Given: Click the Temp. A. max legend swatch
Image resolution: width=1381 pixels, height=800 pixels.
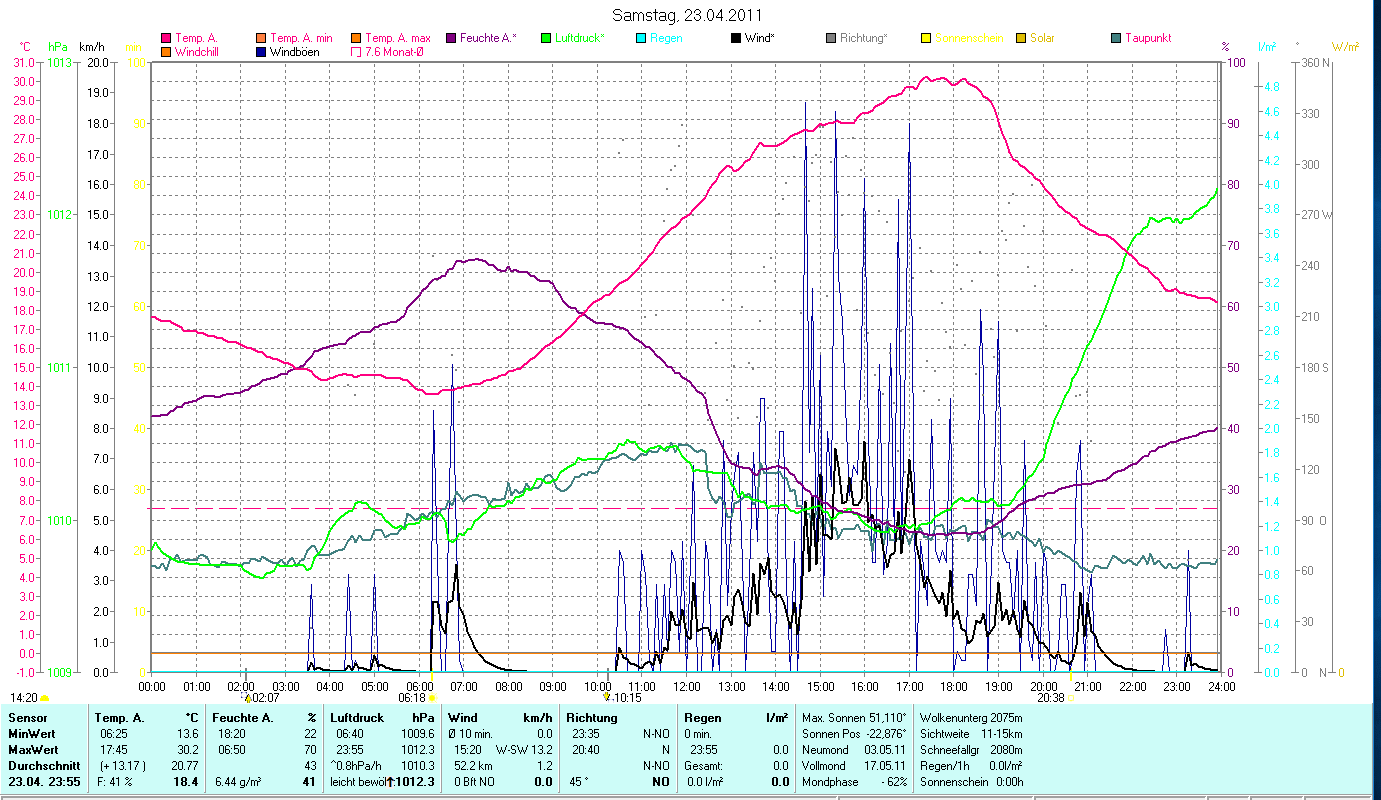Looking at the screenshot, I should (x=356, y=38).
